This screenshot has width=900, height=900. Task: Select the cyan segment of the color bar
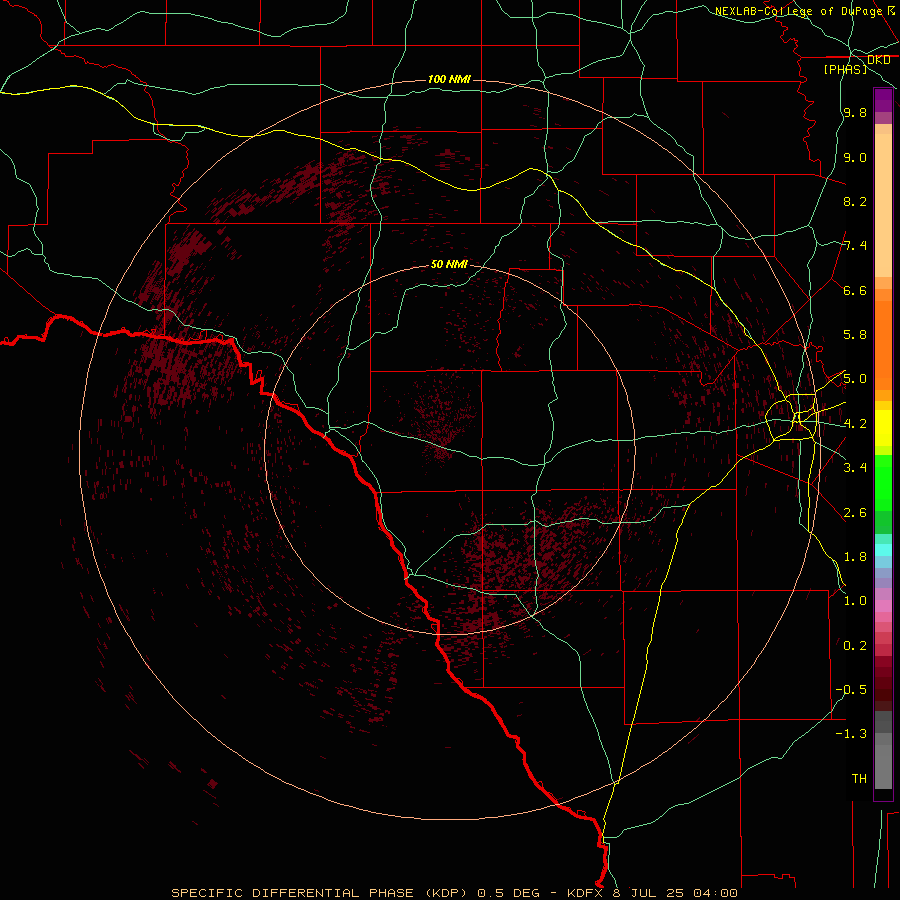point(883,550)
